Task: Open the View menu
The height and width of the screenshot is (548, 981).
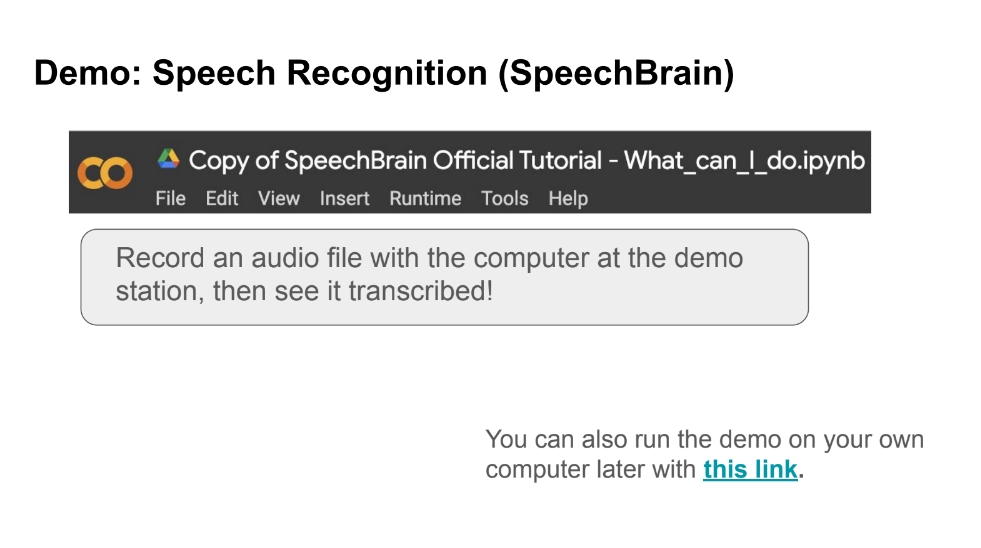Action: [x=278, y=198]
